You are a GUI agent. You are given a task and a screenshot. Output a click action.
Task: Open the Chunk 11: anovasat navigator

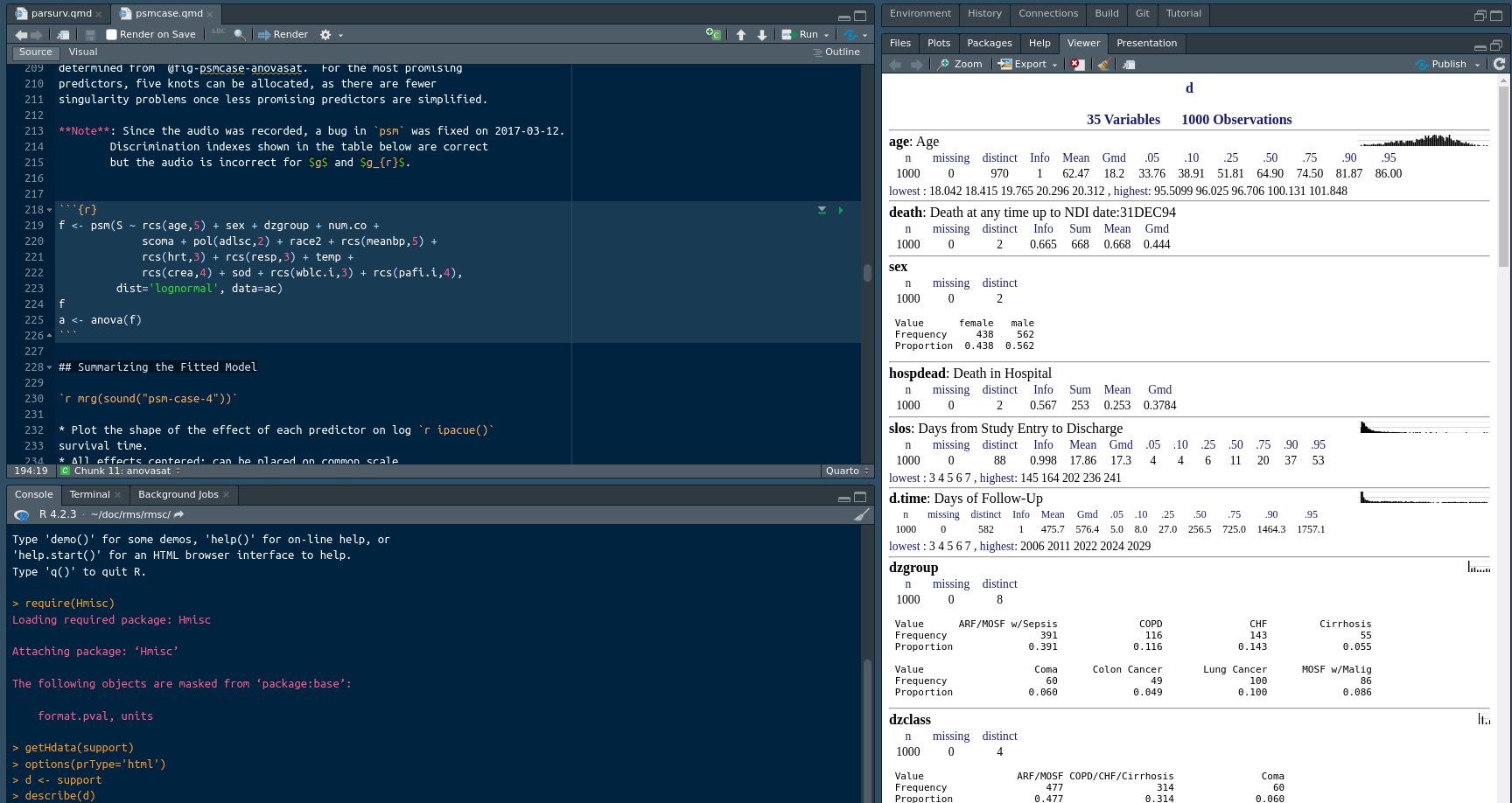[121, 471]
